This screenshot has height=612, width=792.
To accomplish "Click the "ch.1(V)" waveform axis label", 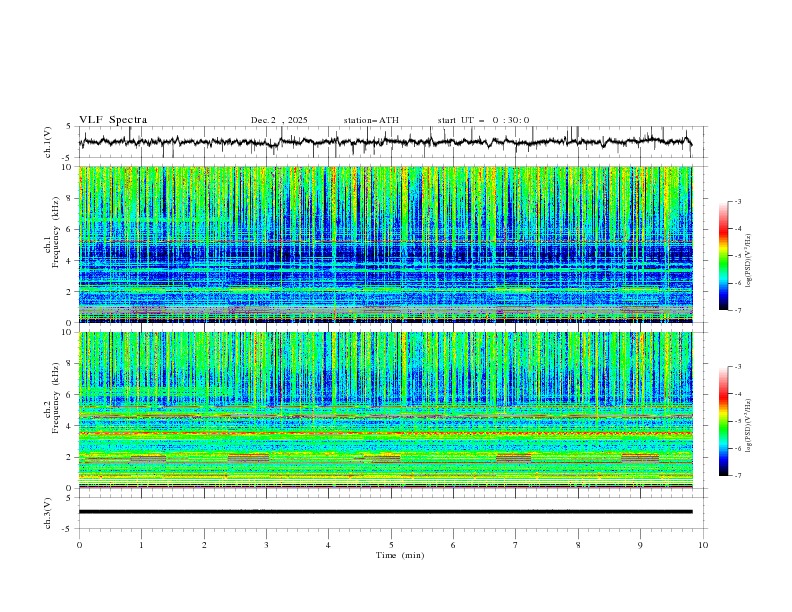I will pyautogui.click(x=48, y=142).
